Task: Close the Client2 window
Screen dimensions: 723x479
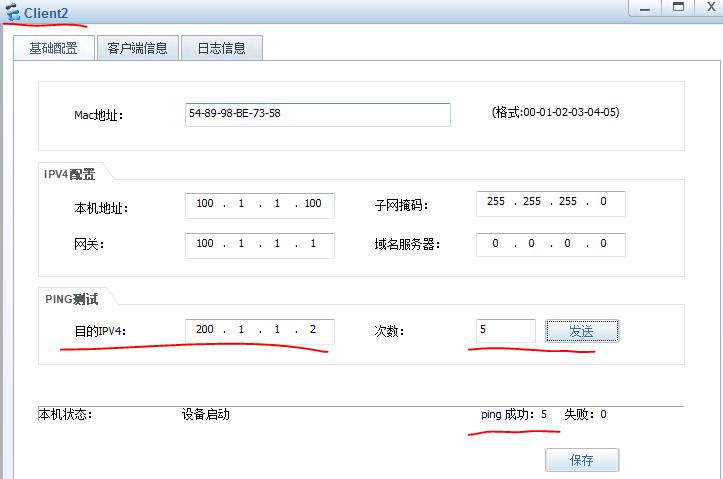Action: pyautogui.click(x=710, y=6)
